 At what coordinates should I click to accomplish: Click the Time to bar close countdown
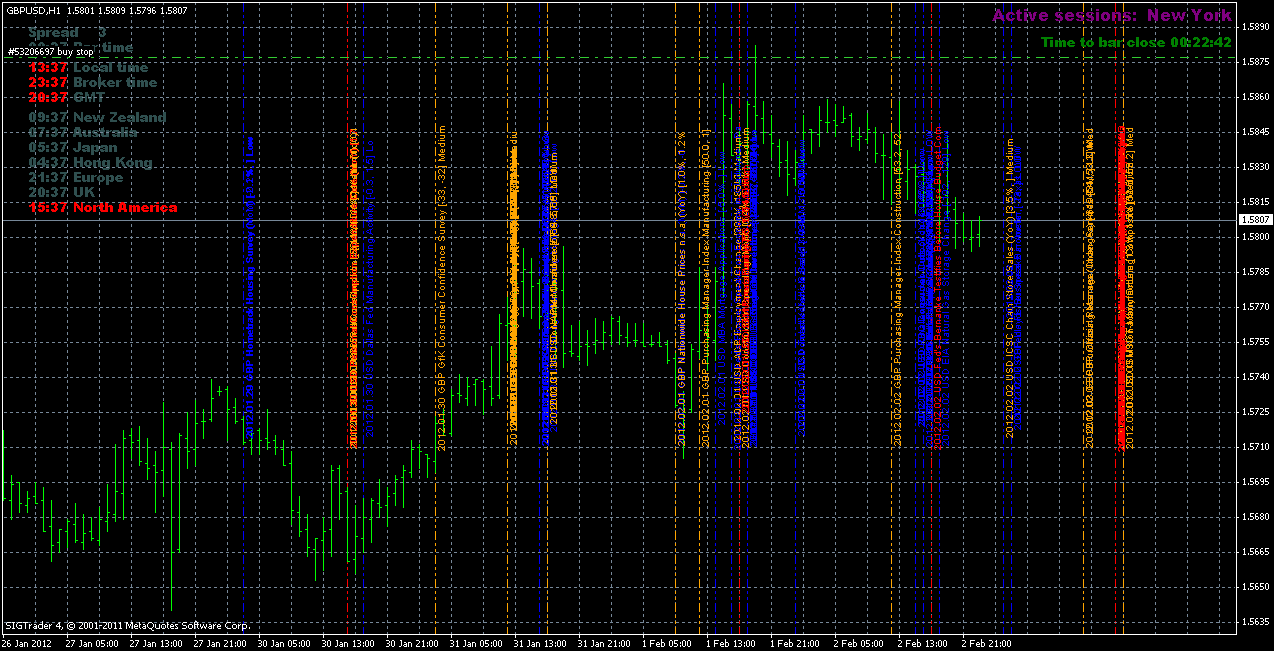[x=1135, y=43]
